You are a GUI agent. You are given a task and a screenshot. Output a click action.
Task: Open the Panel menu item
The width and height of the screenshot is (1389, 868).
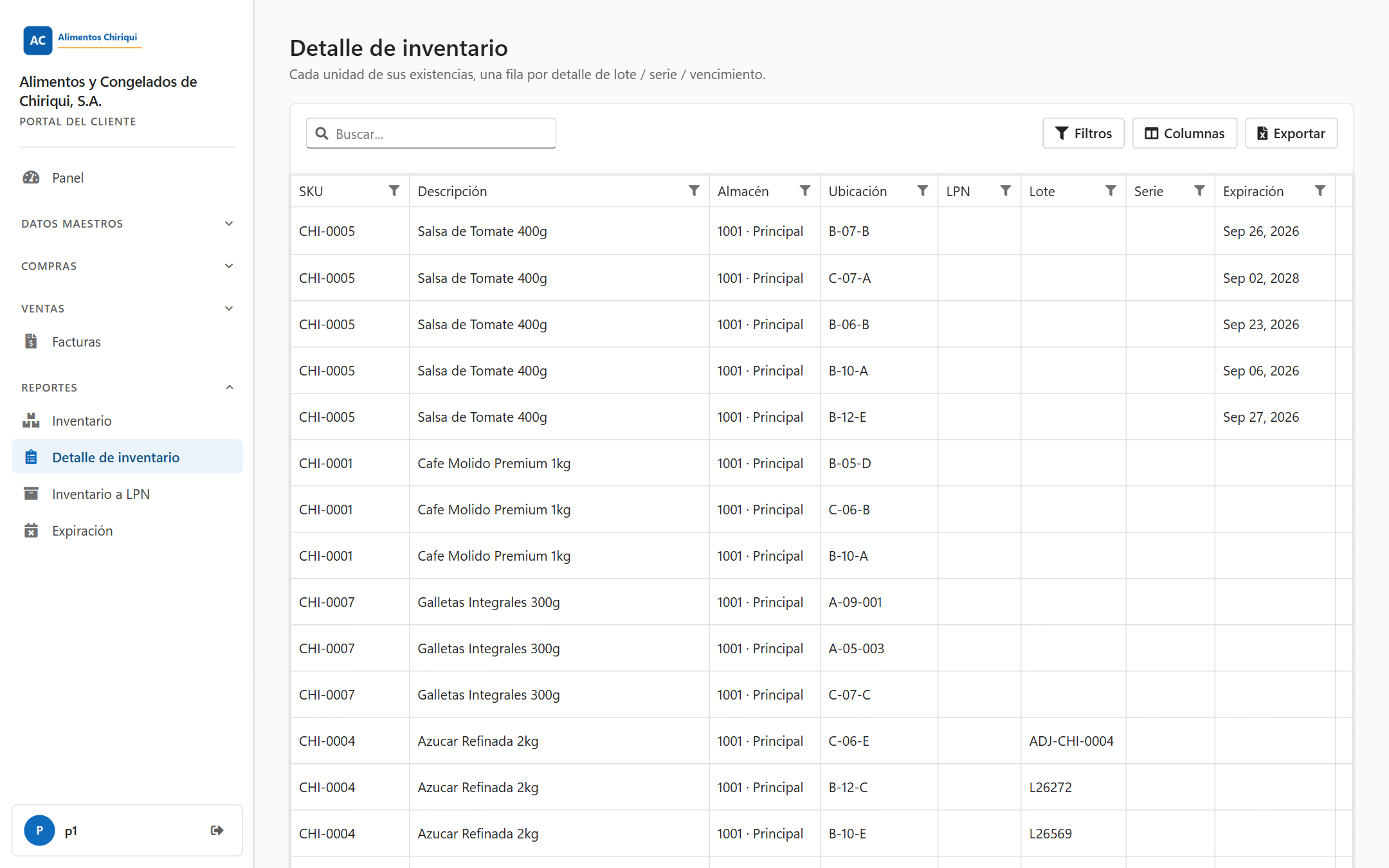pos(127,177)
